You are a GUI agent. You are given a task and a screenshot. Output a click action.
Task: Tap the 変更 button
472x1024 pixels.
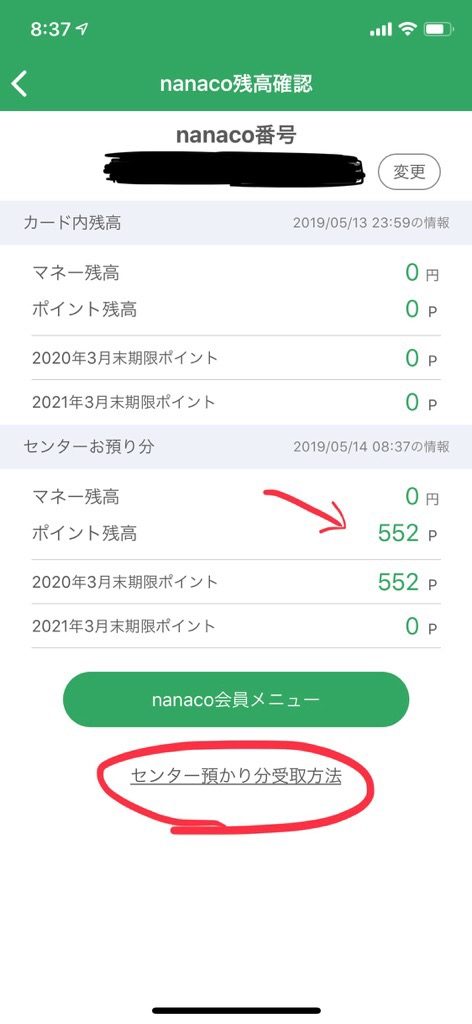pyautogui.click(x=409, y=172)
